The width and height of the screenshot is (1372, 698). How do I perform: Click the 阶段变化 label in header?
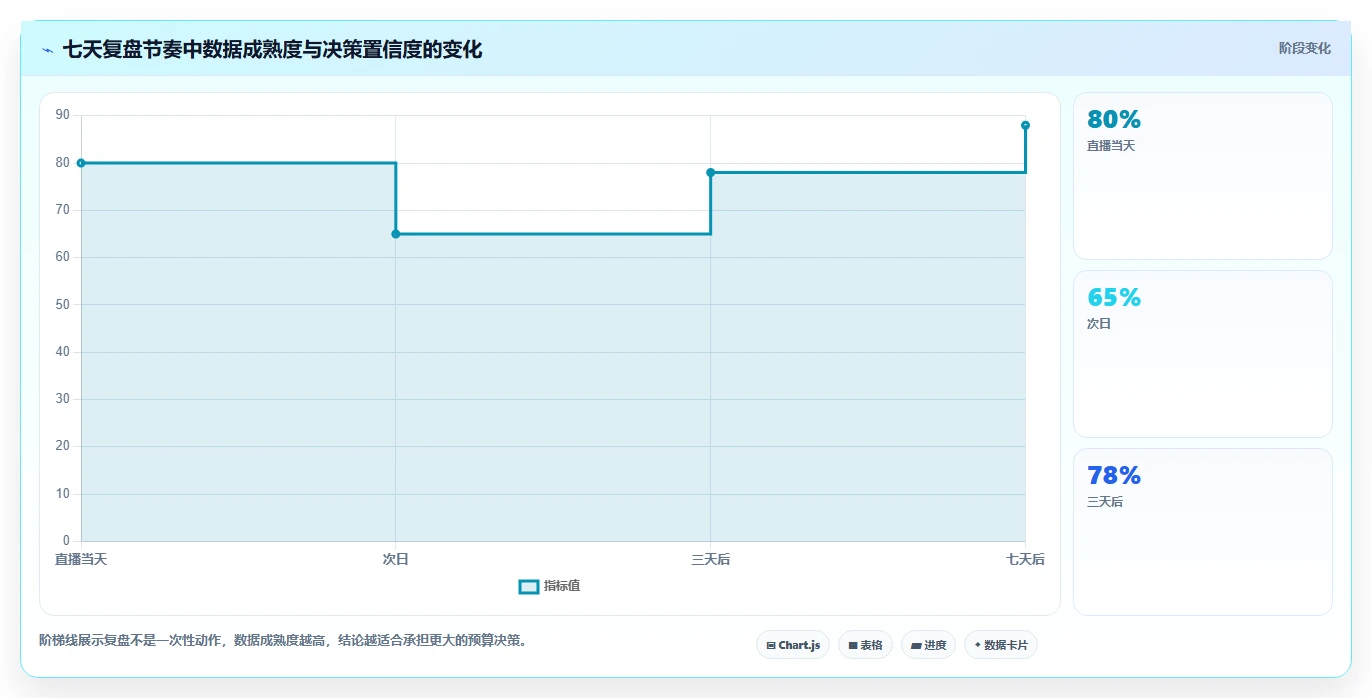(1304, 48)
